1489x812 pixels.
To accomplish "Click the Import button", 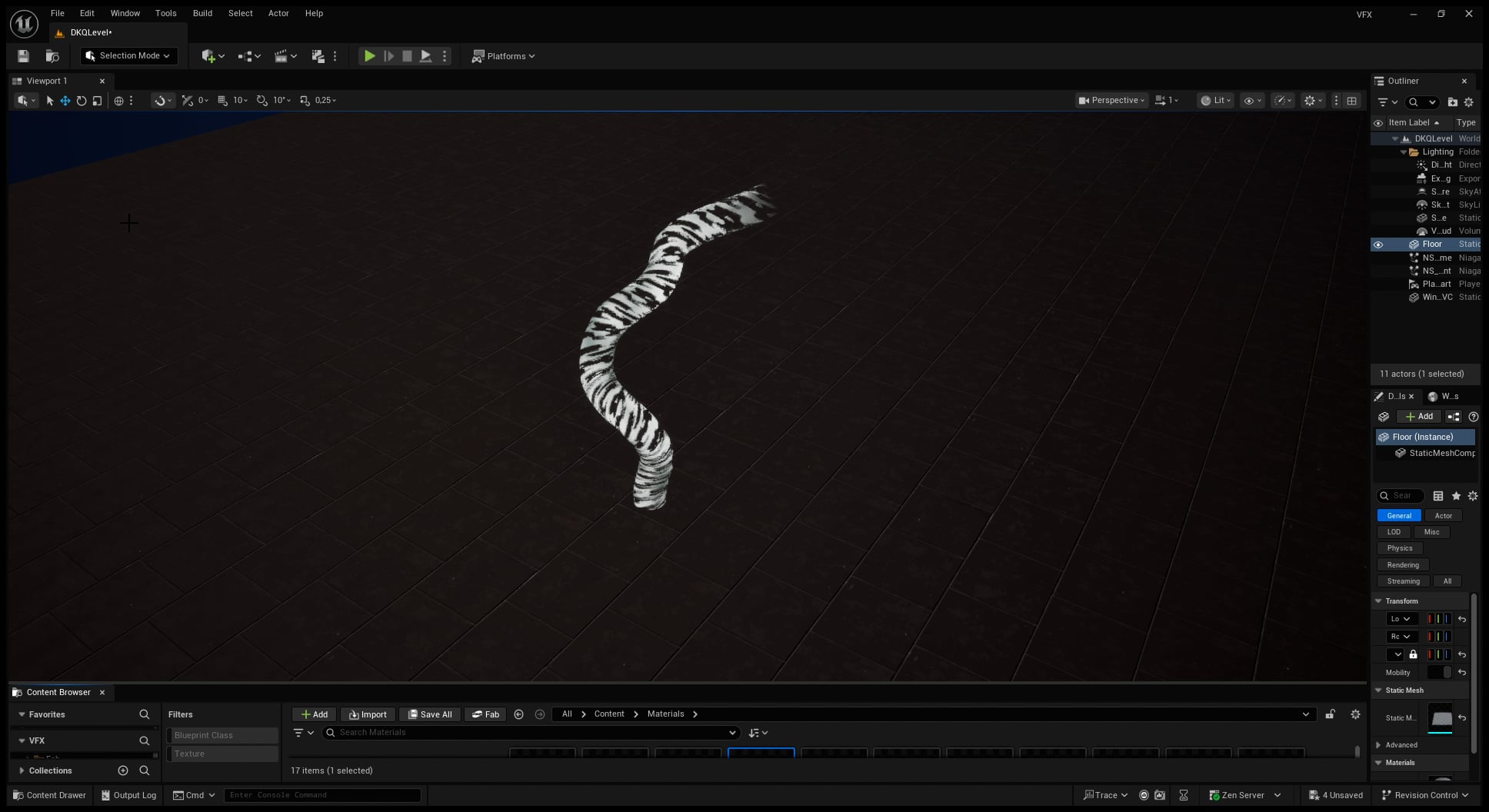I will pyautogui.click(x=368, y=714).
